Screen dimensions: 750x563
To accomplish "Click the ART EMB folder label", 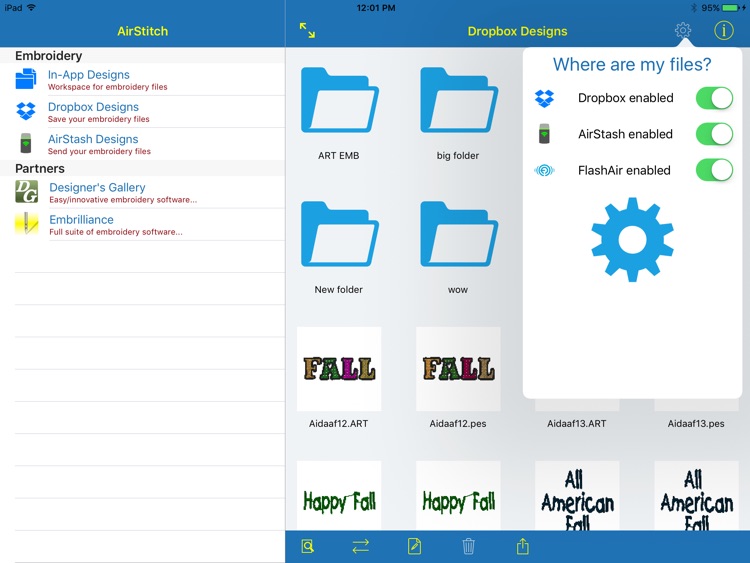I will [339, 155].
